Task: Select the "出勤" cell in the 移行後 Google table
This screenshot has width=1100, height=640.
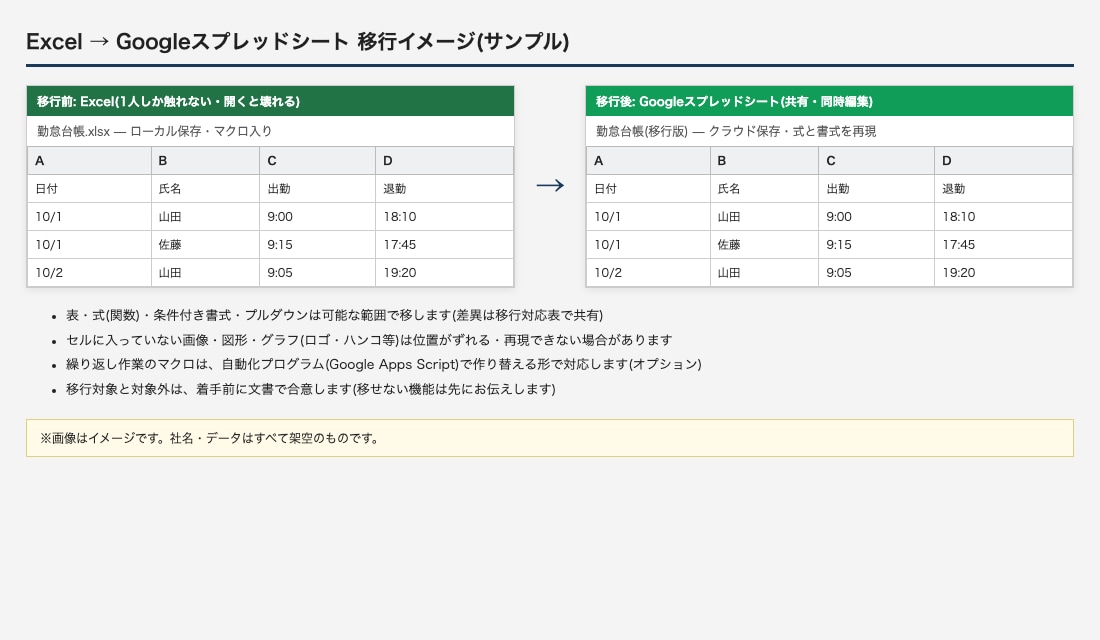Action: click(877, 189)
